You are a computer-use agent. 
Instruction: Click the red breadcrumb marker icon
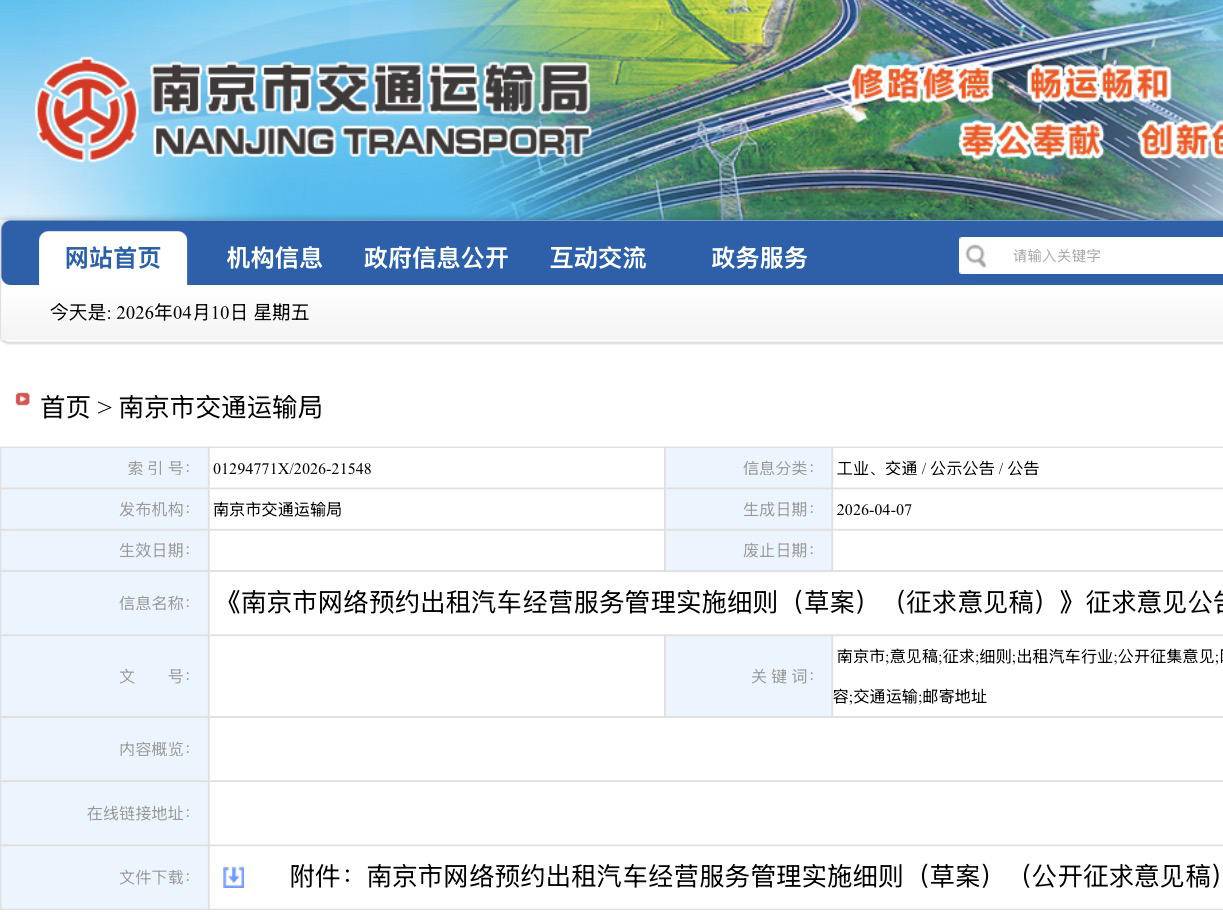(22, 400)
